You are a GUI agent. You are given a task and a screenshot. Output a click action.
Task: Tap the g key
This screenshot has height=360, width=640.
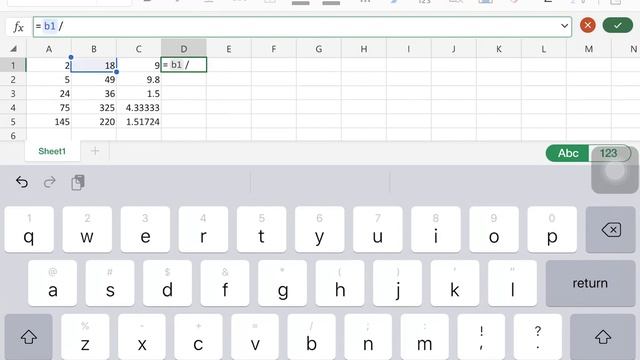[x=282, y=283]
